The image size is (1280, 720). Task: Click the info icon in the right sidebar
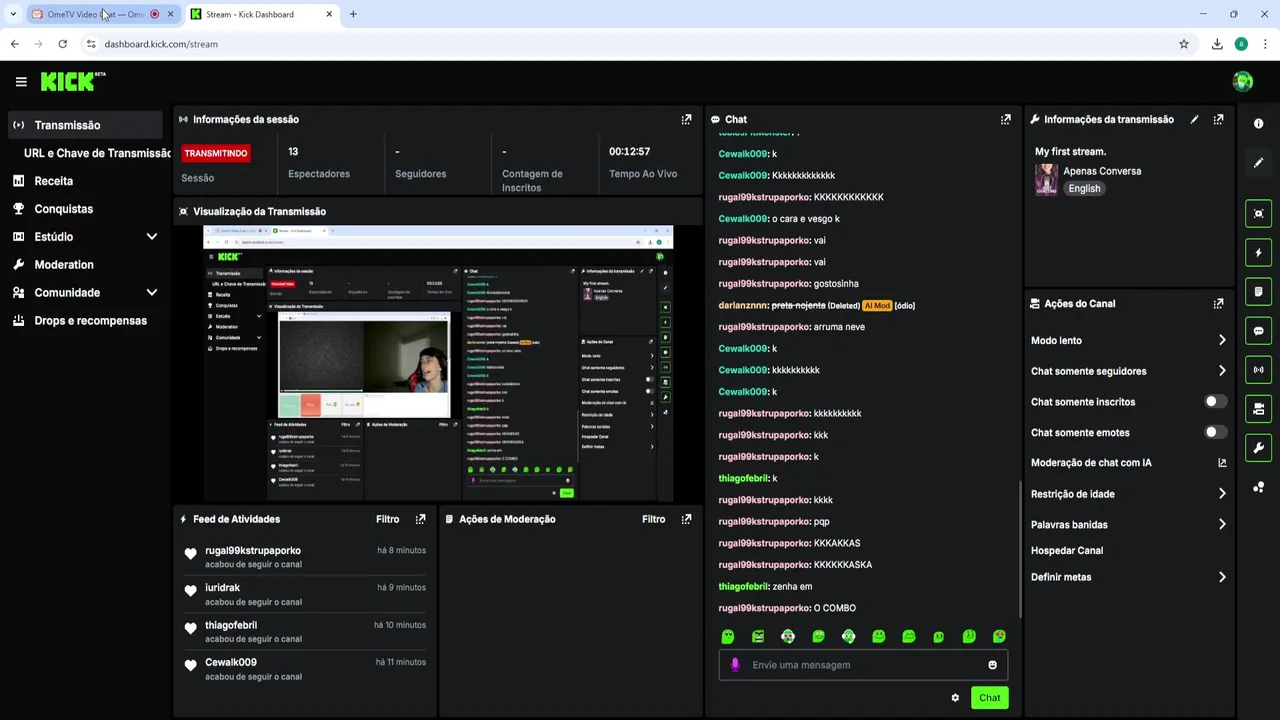1258,123
